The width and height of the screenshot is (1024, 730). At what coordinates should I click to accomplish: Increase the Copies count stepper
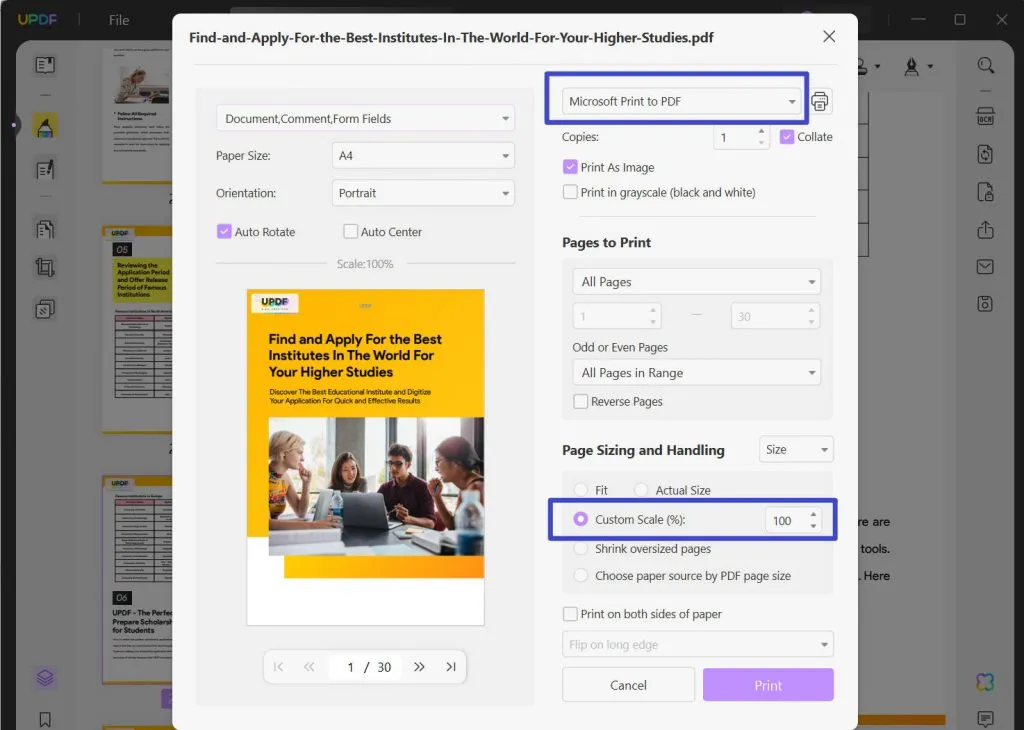coord(761,131)
